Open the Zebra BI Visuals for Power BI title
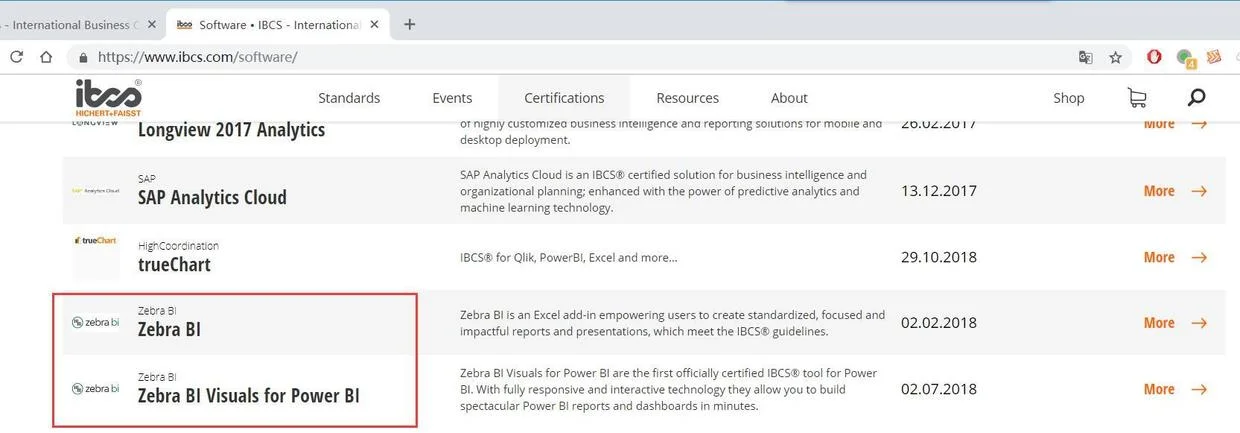The height and width of the screenshot is (433, 1240). pos(248,395)
